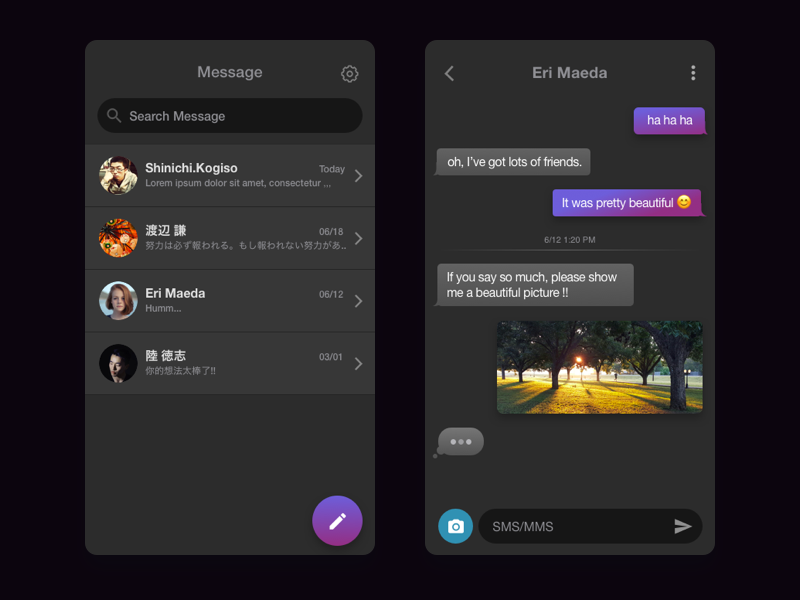This screenshot has height=600, width=800.
Task: Navigate back with the left arrow
Action: tap(449, 73)
